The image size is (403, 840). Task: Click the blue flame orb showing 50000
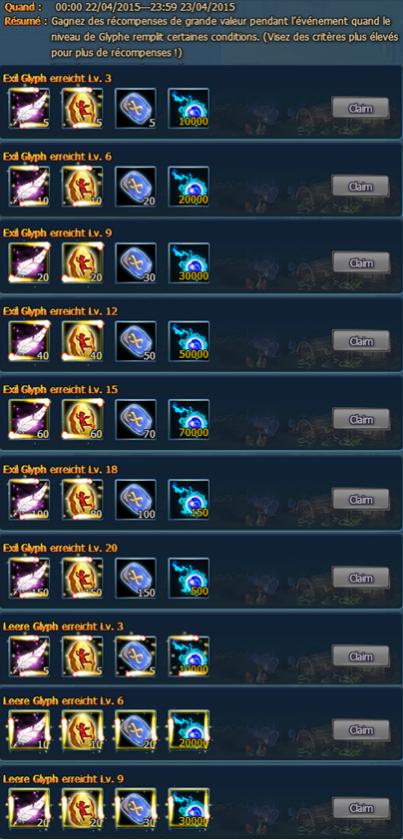[x=189, y=341]
